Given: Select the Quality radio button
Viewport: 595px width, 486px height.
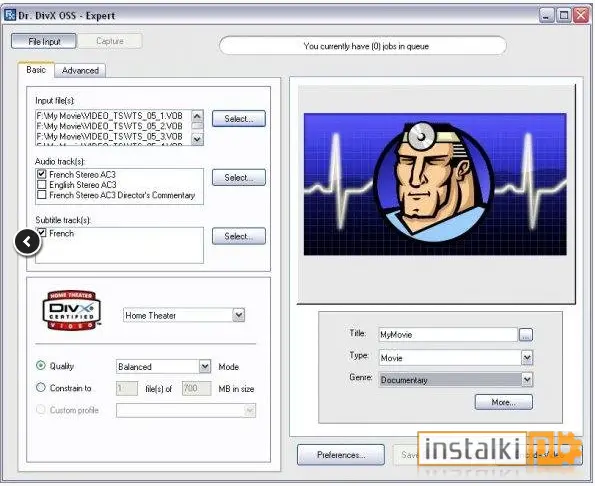Looking at the screenshot, I should click(41, 365).
